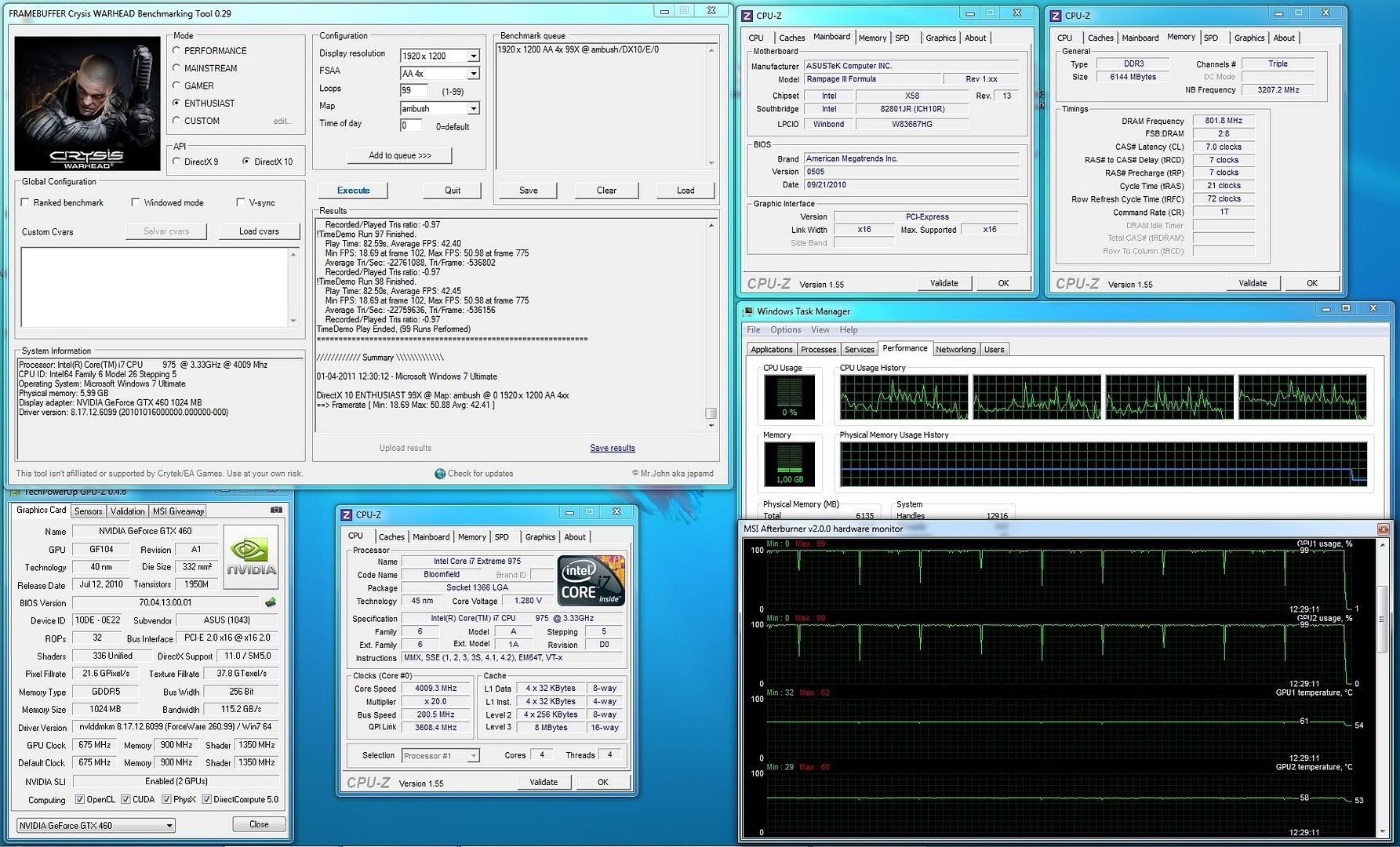Click the CPU-Z title icon in Mainboard window

[746, 15]
